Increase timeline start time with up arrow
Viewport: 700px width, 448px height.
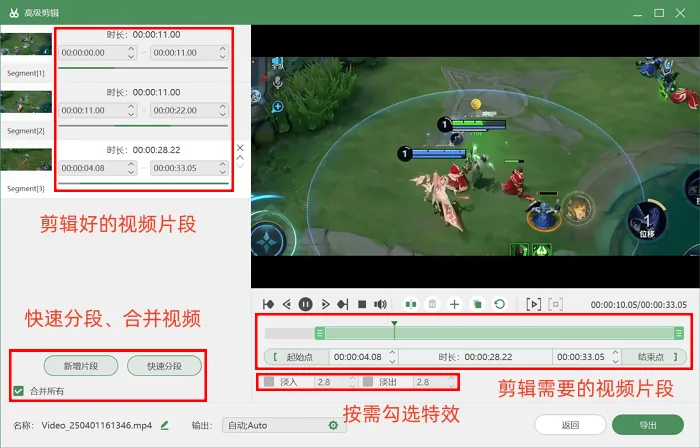tap(392, 353)
